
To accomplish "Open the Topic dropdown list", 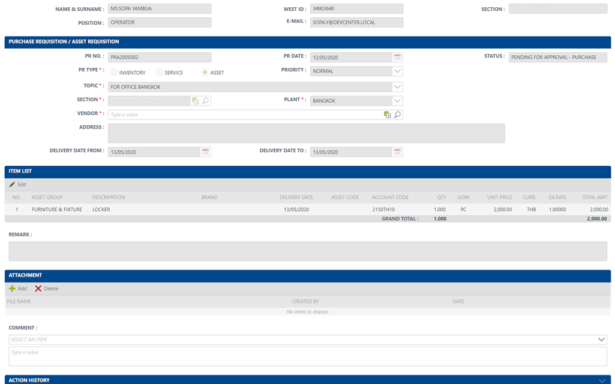I will pyautogui.click(x=397, y=87).
